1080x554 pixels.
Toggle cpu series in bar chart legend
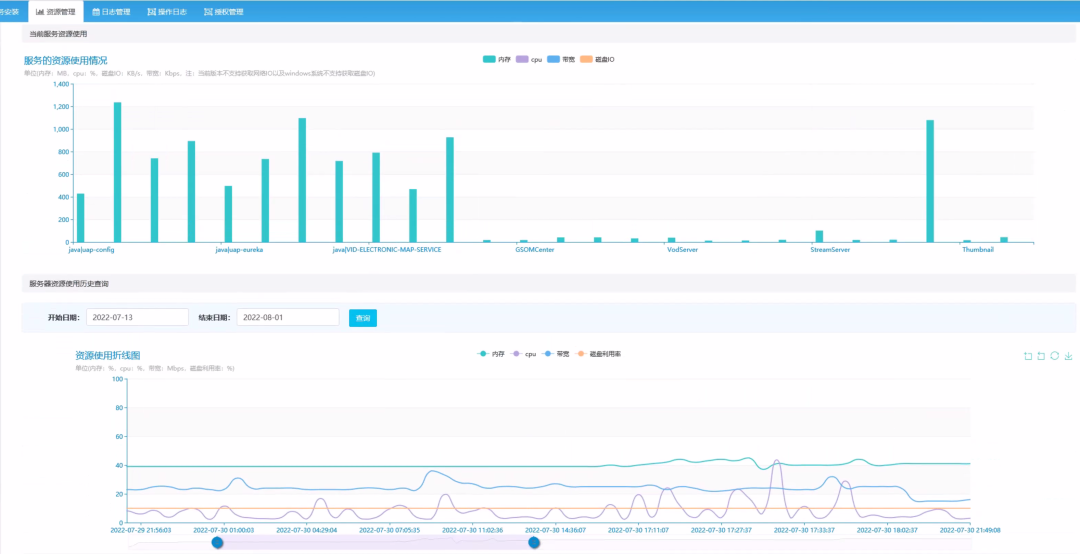tap(530, 60)
